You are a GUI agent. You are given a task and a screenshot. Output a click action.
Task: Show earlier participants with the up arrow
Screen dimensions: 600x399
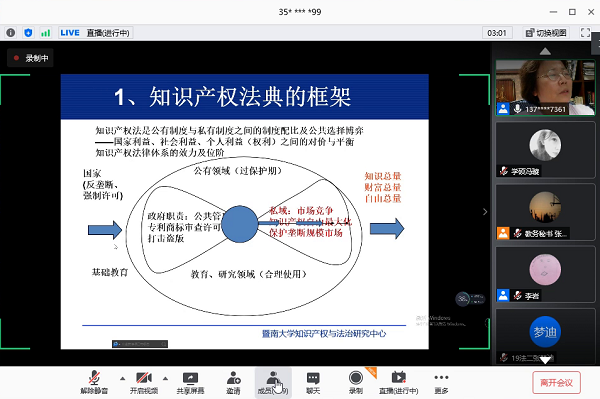[x=545, y=51]
